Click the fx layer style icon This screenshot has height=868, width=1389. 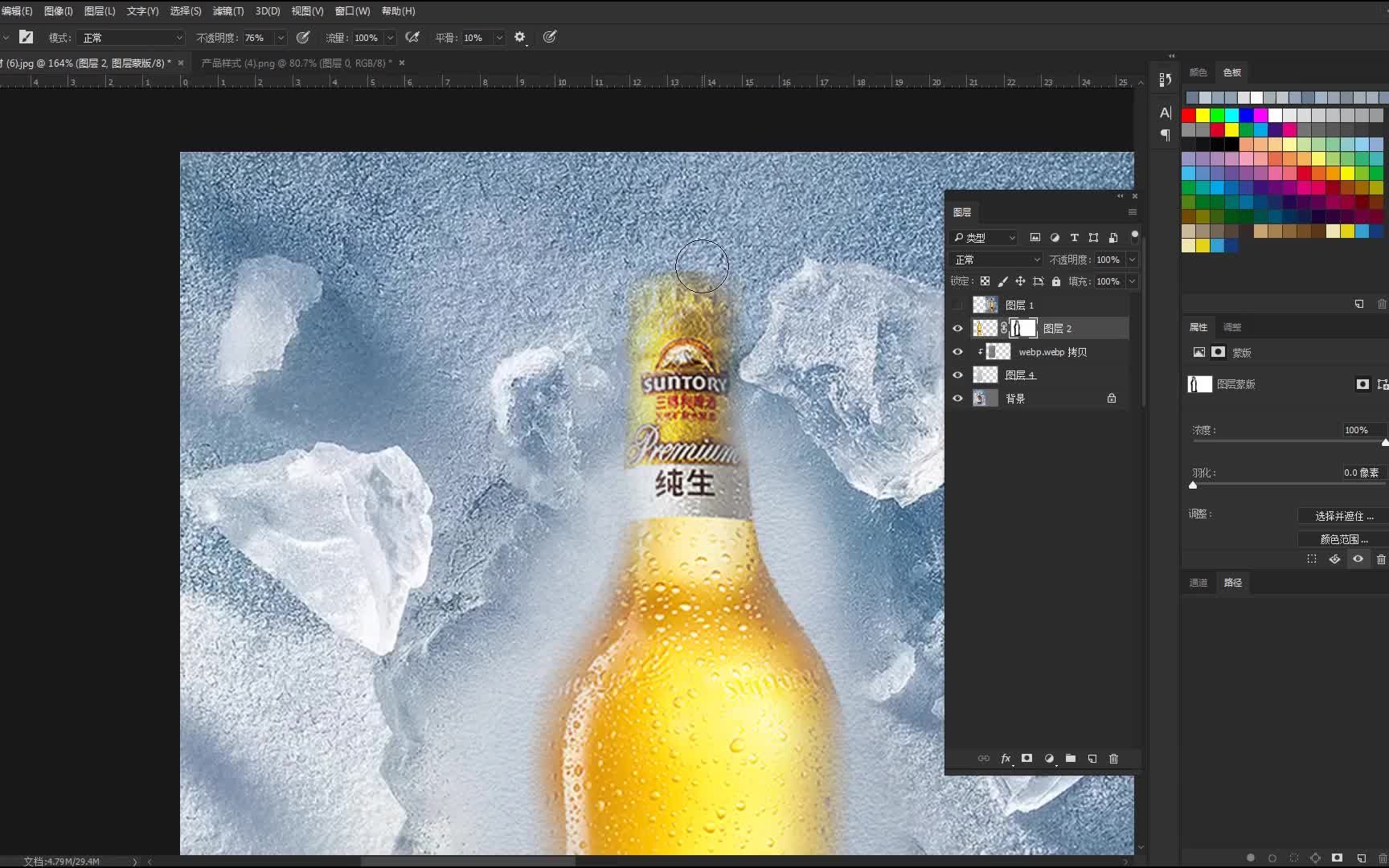pos(1006,759)
